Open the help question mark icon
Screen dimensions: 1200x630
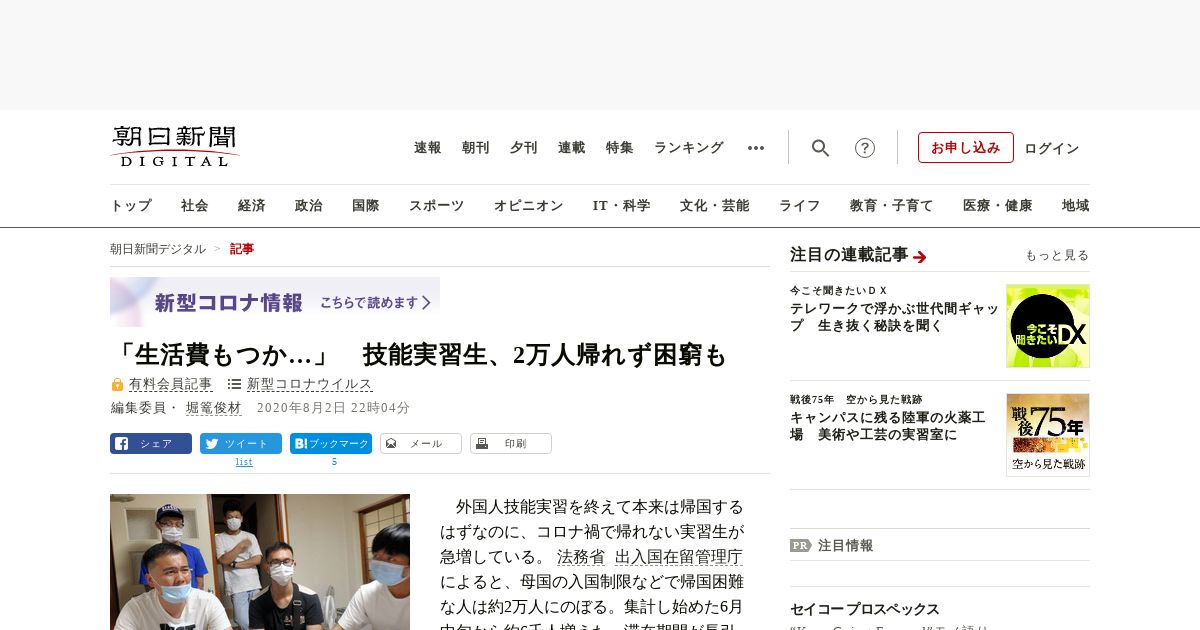865,148
